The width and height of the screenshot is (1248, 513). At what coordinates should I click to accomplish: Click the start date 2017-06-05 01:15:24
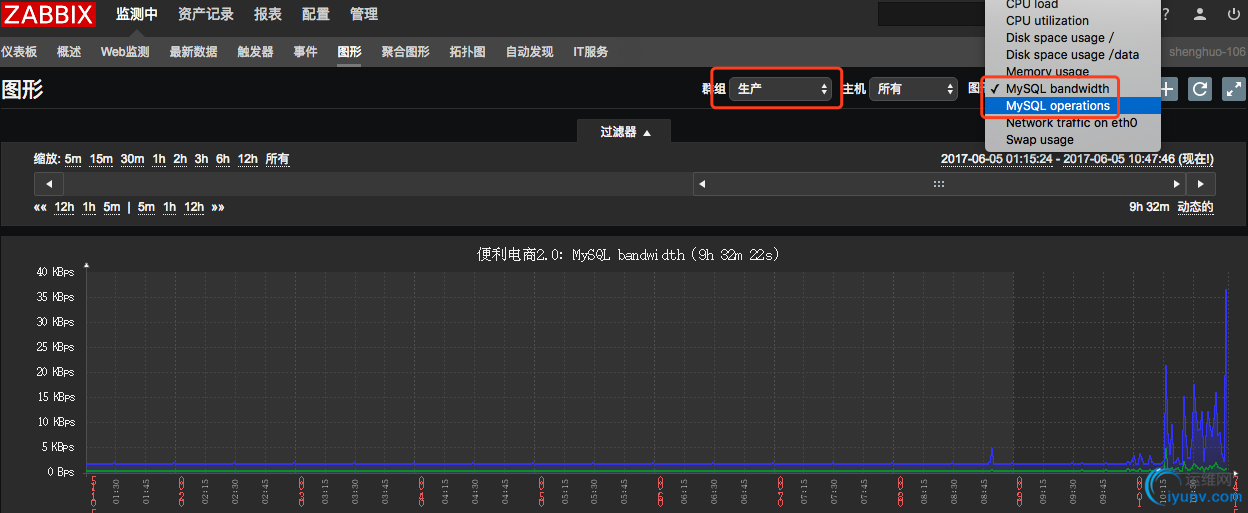click(998, 159)
